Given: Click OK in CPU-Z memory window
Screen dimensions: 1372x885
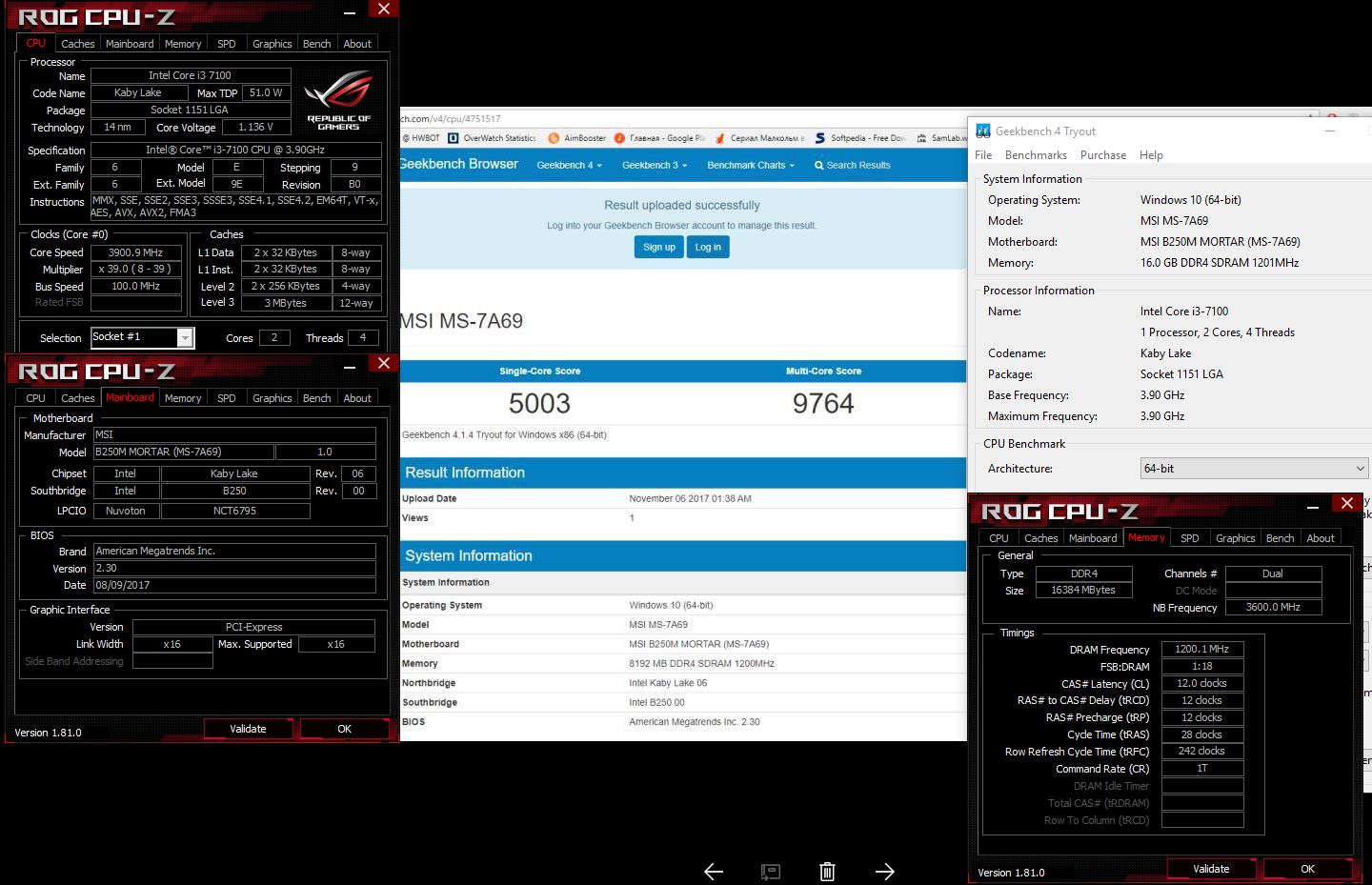Looking at the screenshot, I should coord(1307,869).
